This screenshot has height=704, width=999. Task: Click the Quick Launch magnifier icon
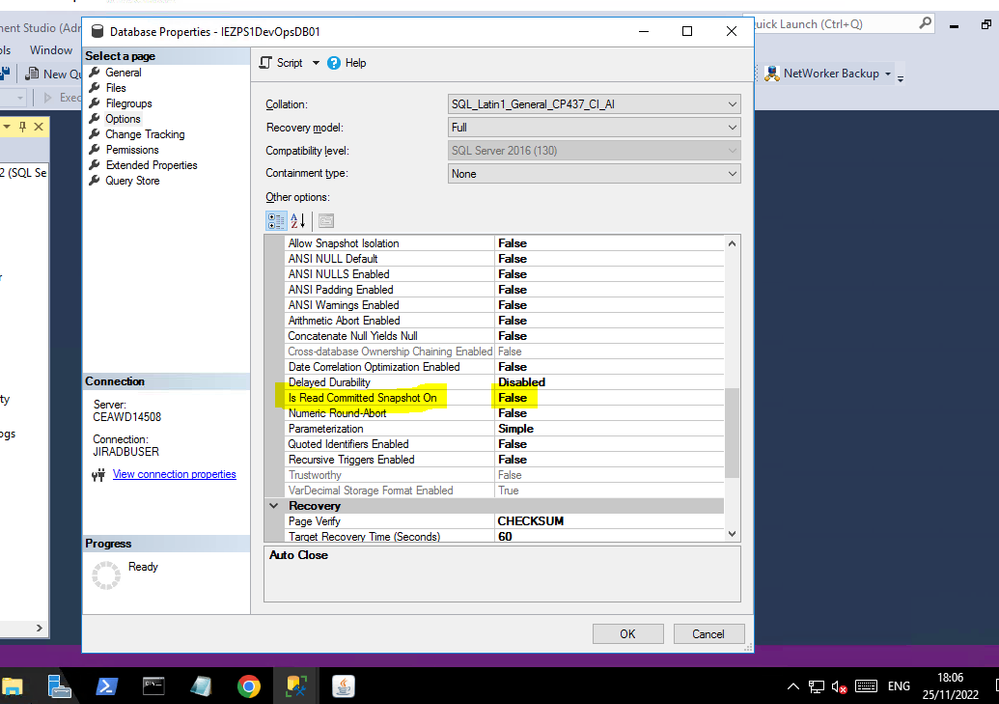pyautogui.click(x=925, y=24)
